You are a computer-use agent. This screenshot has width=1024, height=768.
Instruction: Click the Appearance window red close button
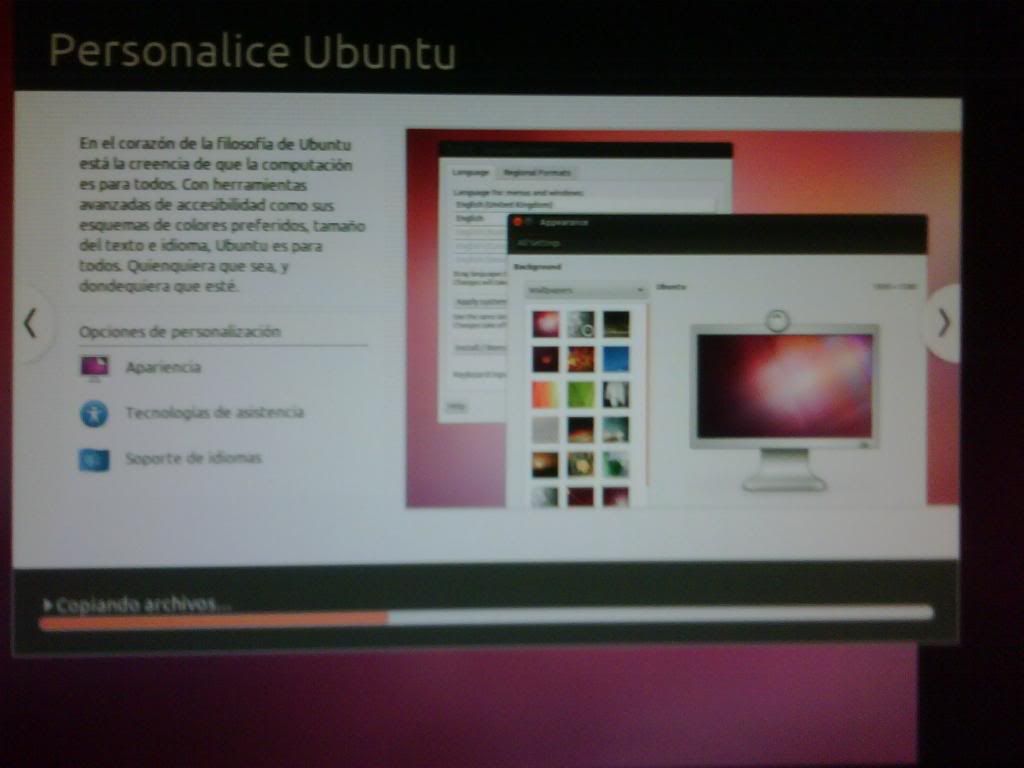(518, 223)
